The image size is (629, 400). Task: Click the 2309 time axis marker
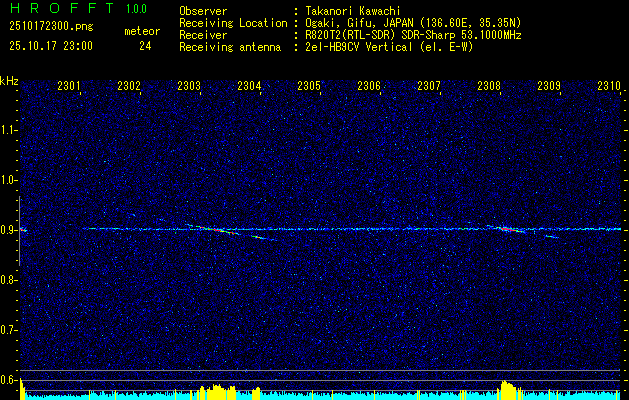(549, 86)
